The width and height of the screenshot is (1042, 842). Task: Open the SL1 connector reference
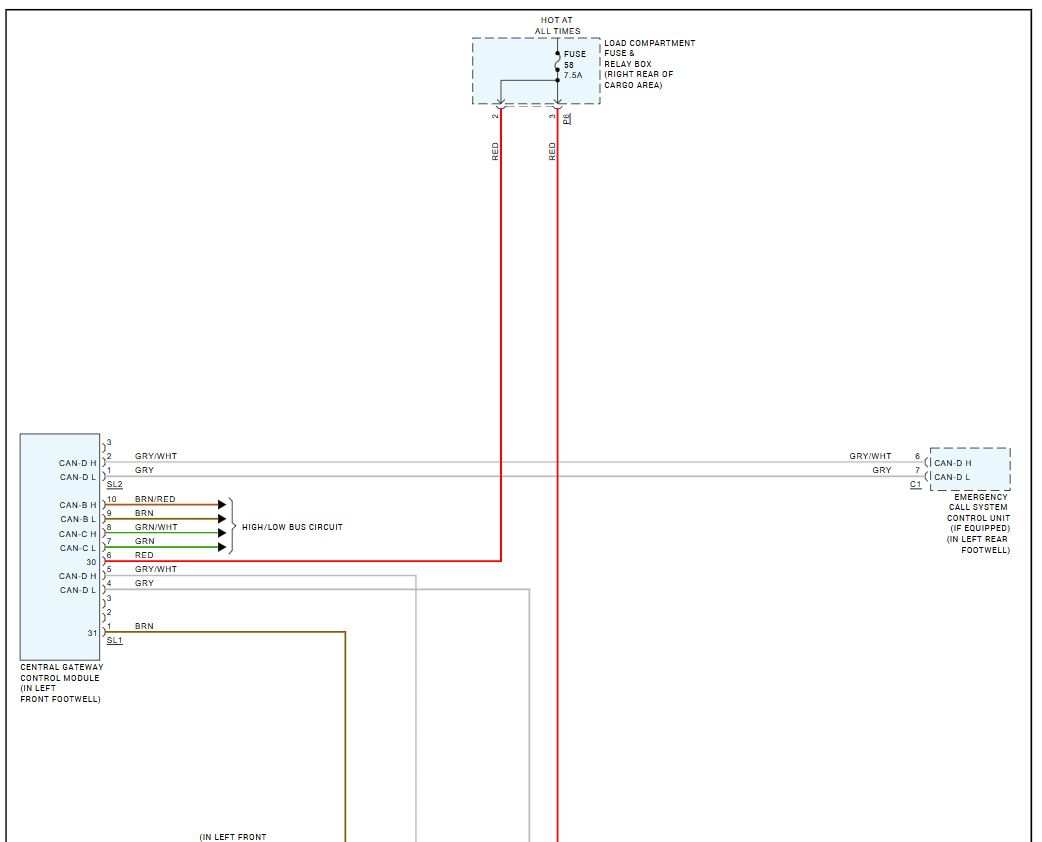coord(114,641)
